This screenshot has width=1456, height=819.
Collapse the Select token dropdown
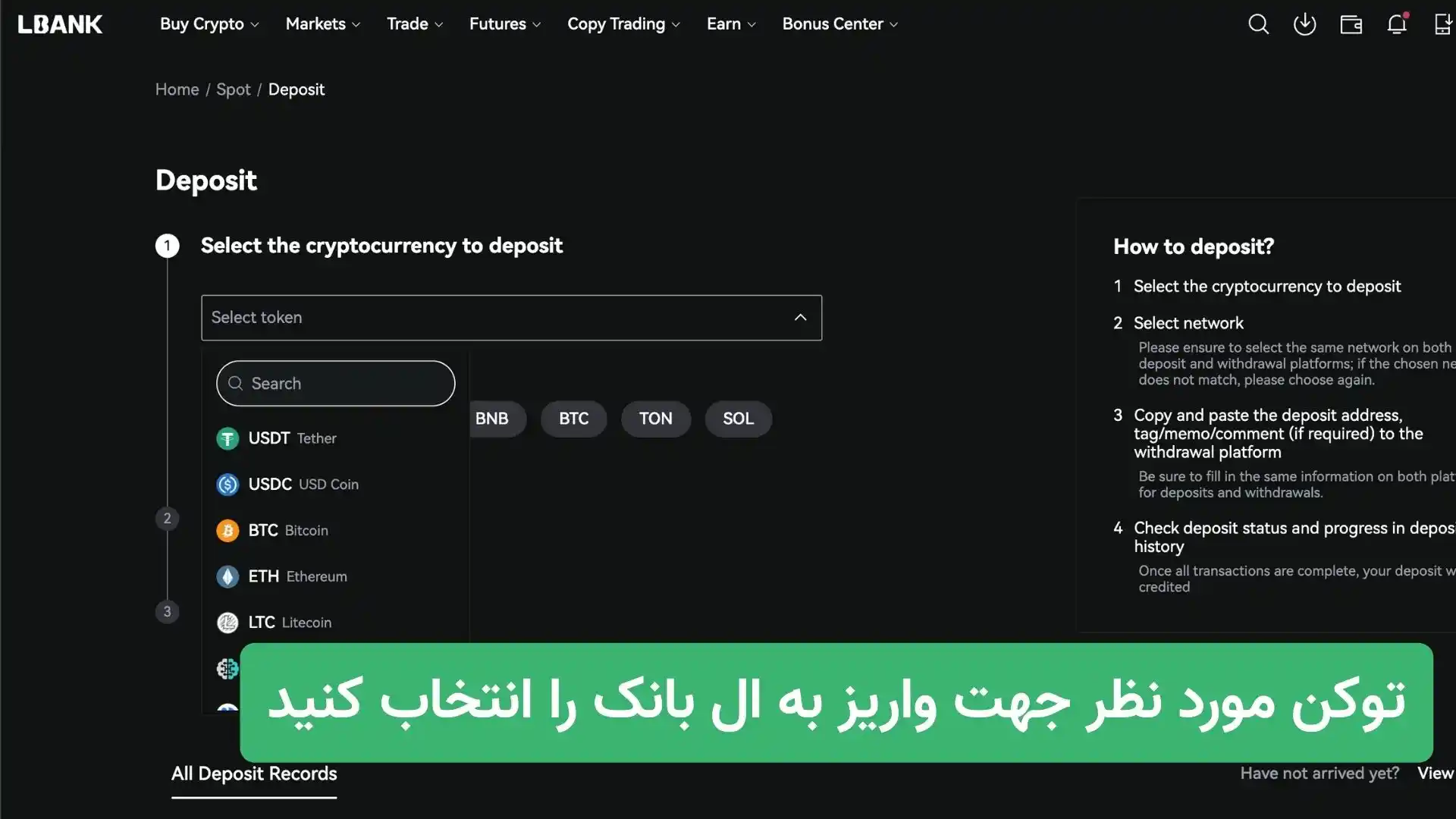(800, 318)
